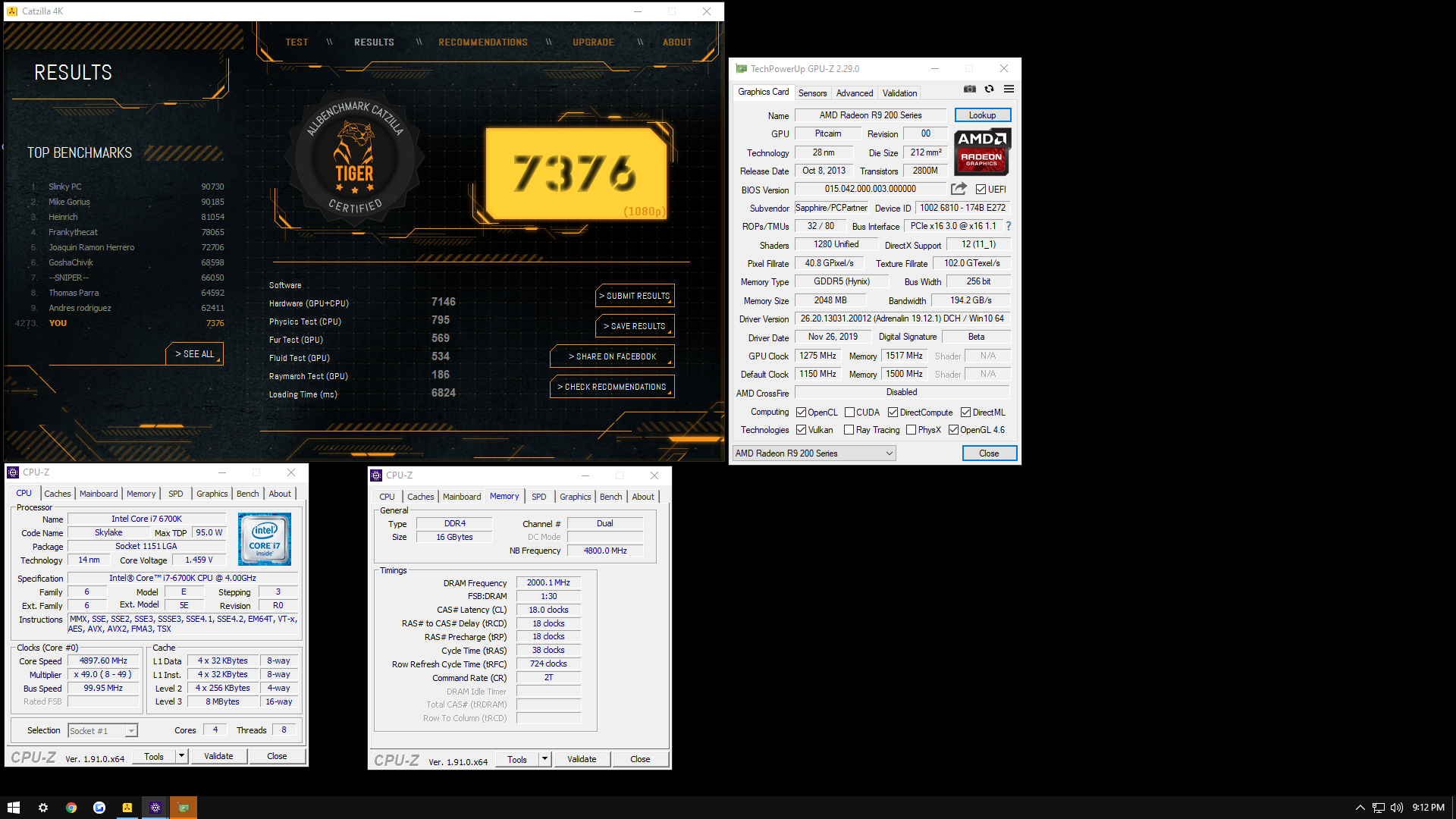Click Submit Results button
This screenshot has width=1456, height=819.
click(635, 296)
